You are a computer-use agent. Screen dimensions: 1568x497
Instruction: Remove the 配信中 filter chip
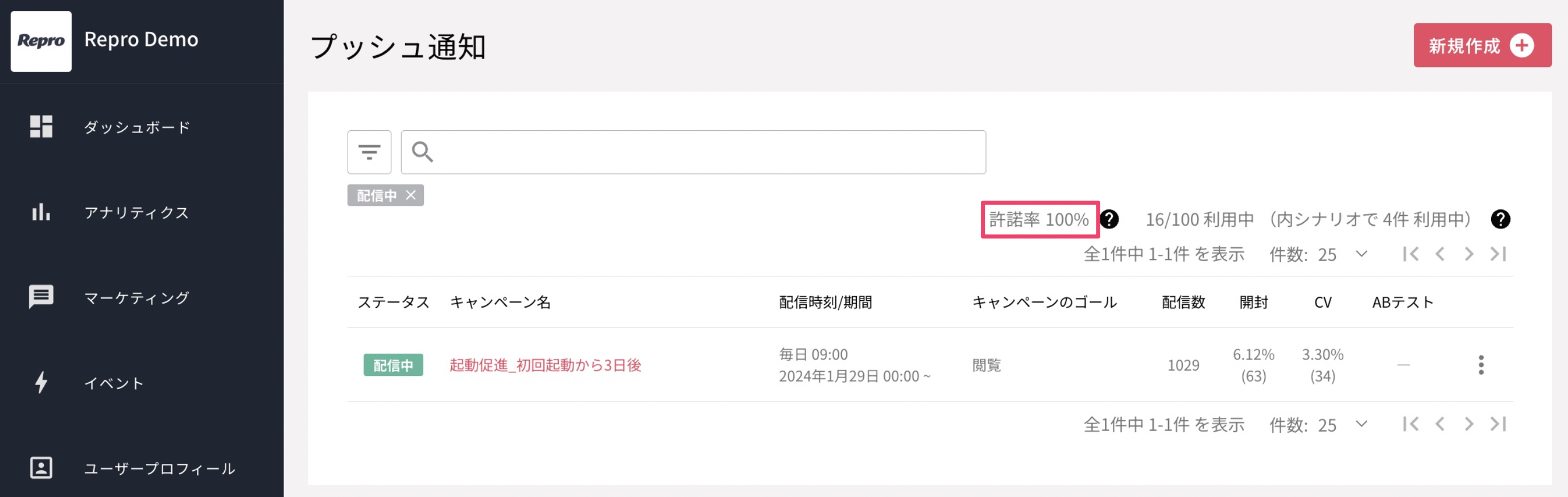[411, 195]
